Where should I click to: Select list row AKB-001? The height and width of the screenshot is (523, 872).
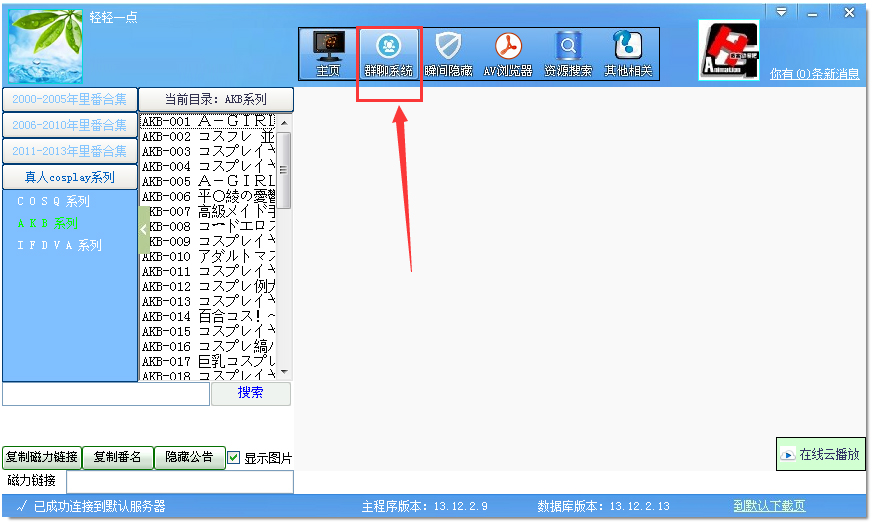(208, 121)
